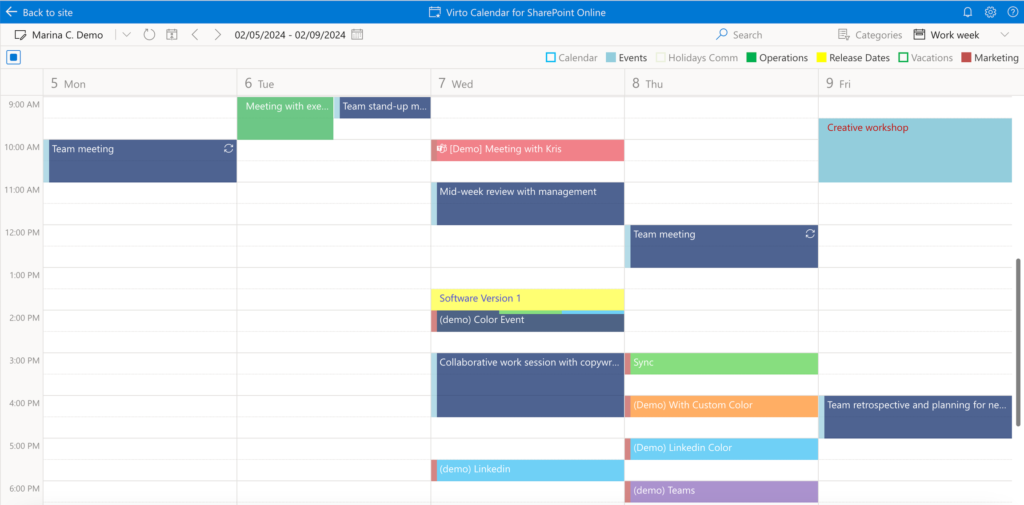Open (Demo) With Custom Color event
The height and width of the screenshot is (505, 1024).
(721, 406)
